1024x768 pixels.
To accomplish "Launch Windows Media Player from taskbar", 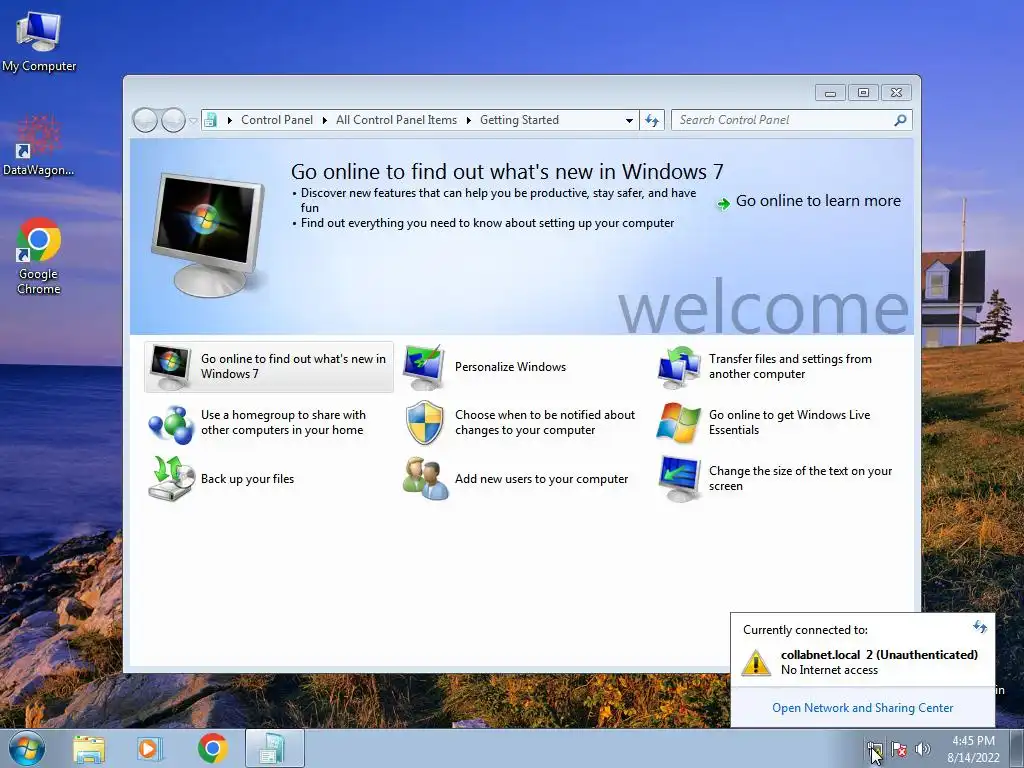I will pos(150,749).
